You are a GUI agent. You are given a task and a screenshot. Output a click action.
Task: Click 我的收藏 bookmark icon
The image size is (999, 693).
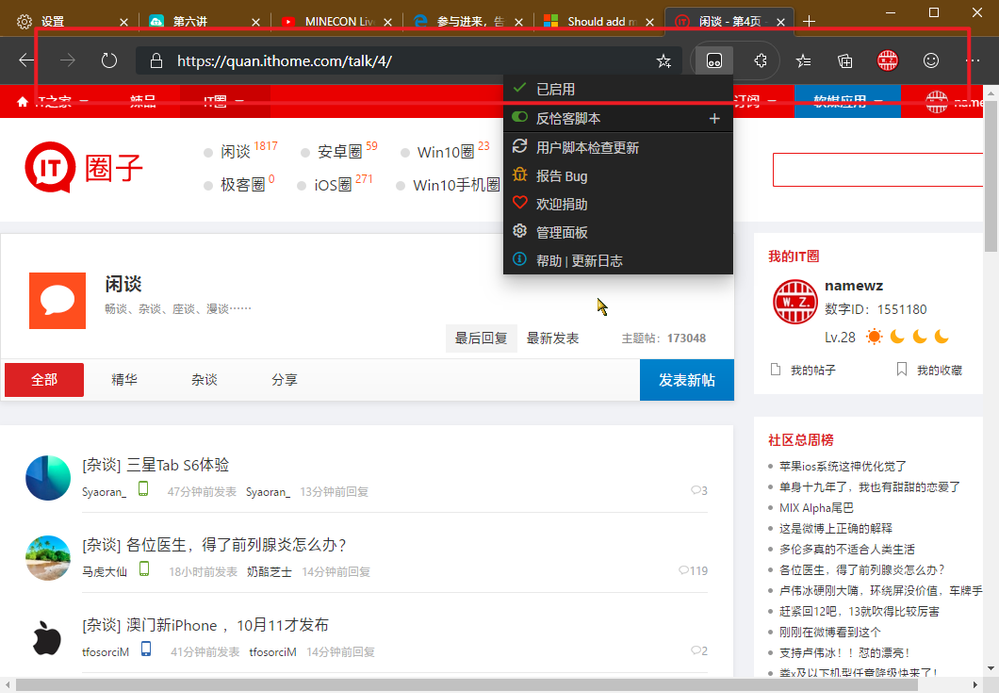902,369
